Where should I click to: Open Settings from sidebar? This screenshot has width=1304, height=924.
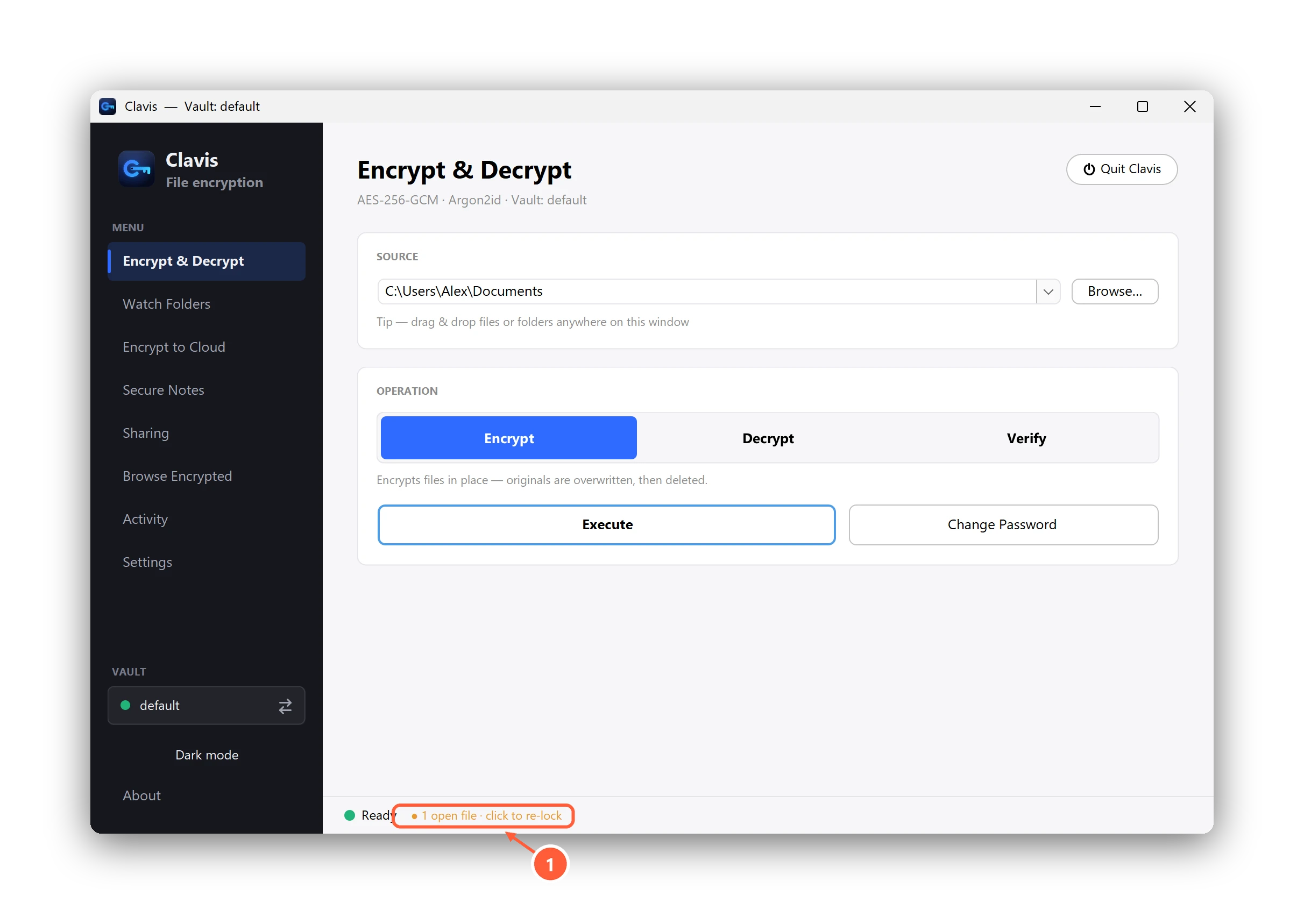pyautogui.click(x=206, y=562)
